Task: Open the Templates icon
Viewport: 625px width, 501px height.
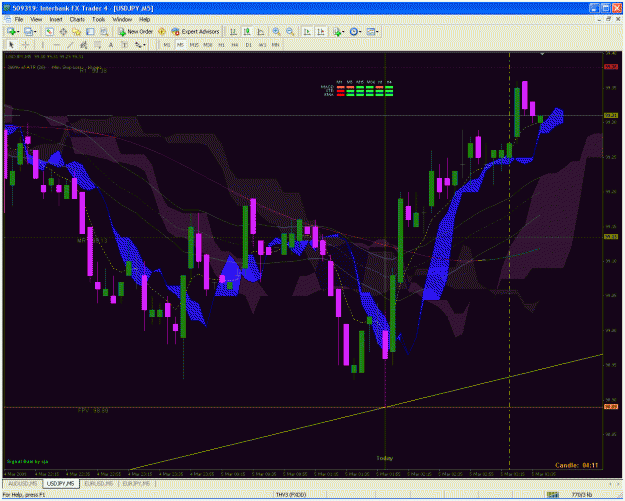Action: click(371, 31)
